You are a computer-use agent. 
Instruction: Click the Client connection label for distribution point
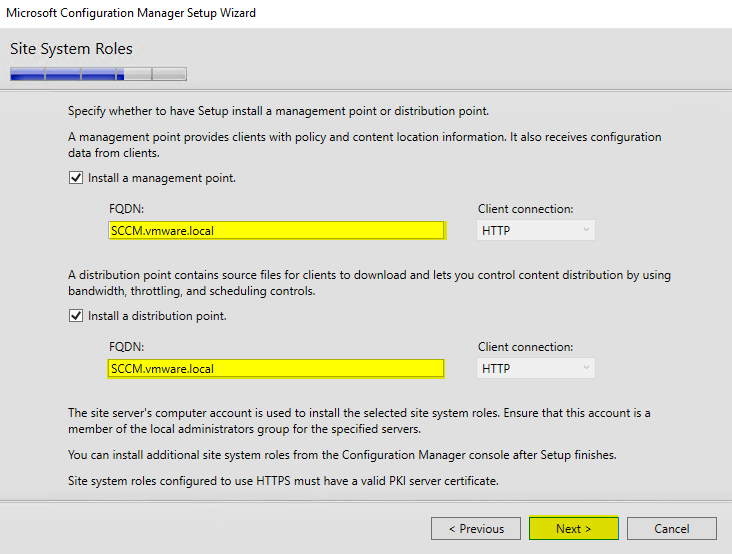click(x=525, y=347)
